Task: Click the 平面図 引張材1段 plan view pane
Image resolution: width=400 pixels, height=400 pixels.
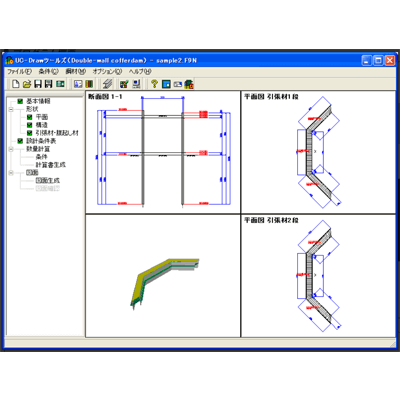Action: click(x=318, y=152)
